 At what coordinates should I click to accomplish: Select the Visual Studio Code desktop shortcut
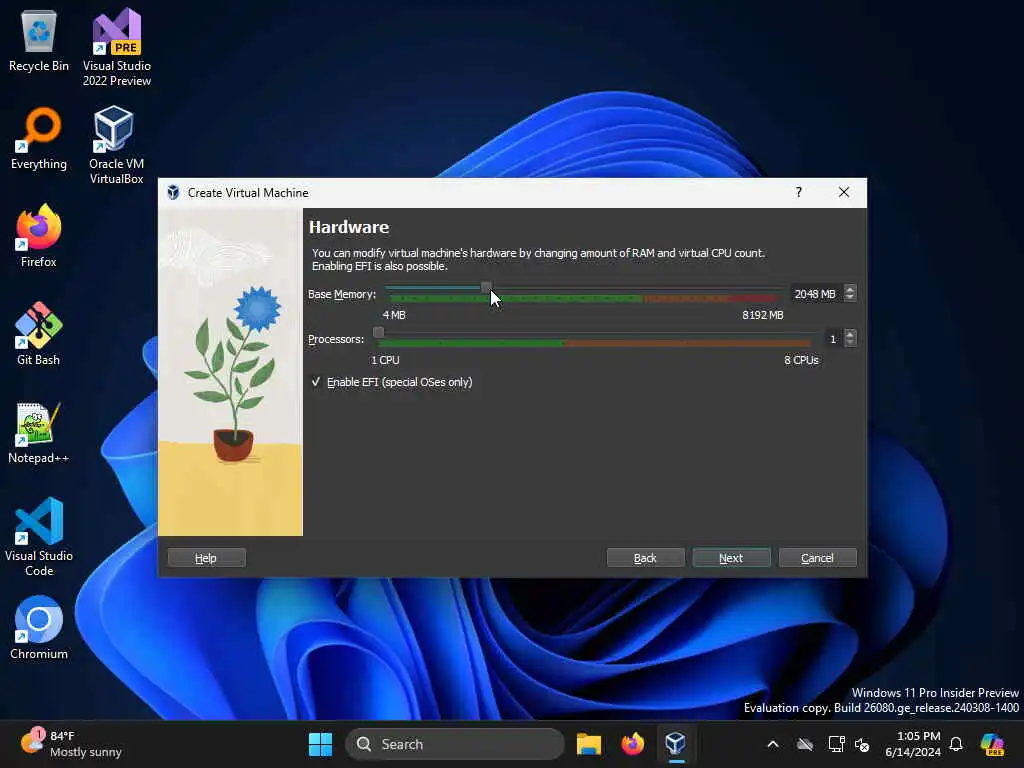tap(39, 537)
